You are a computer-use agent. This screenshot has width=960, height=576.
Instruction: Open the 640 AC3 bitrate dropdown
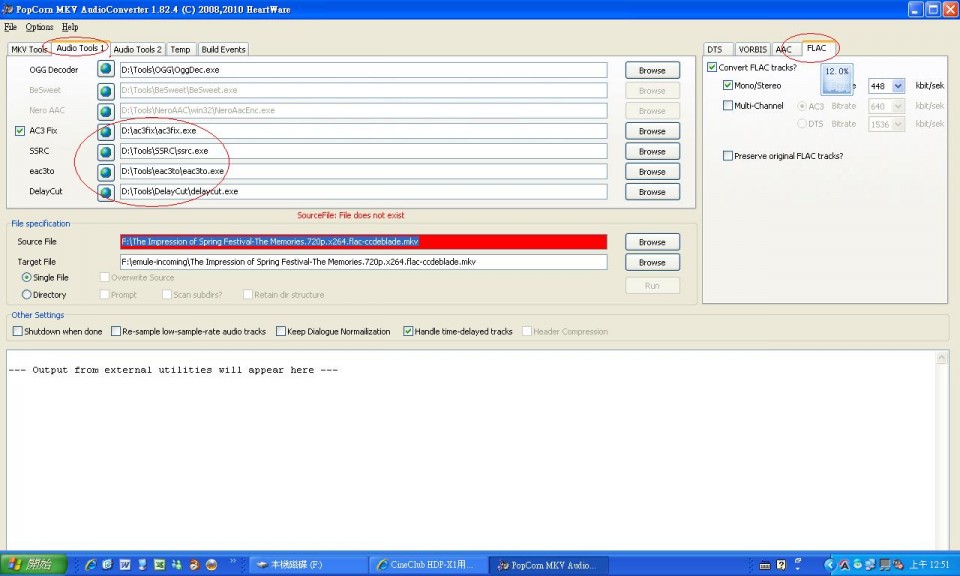tap(898, 107)
